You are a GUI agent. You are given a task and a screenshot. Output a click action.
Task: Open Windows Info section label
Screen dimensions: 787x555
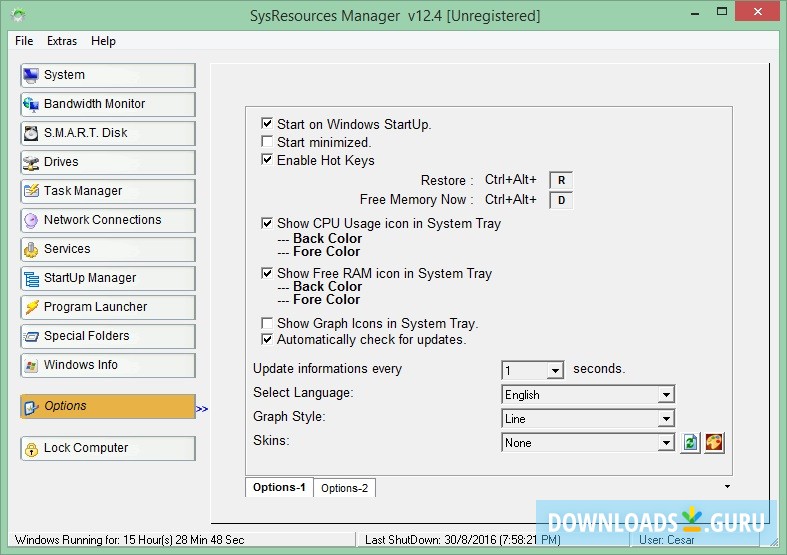tap(81, 365)
